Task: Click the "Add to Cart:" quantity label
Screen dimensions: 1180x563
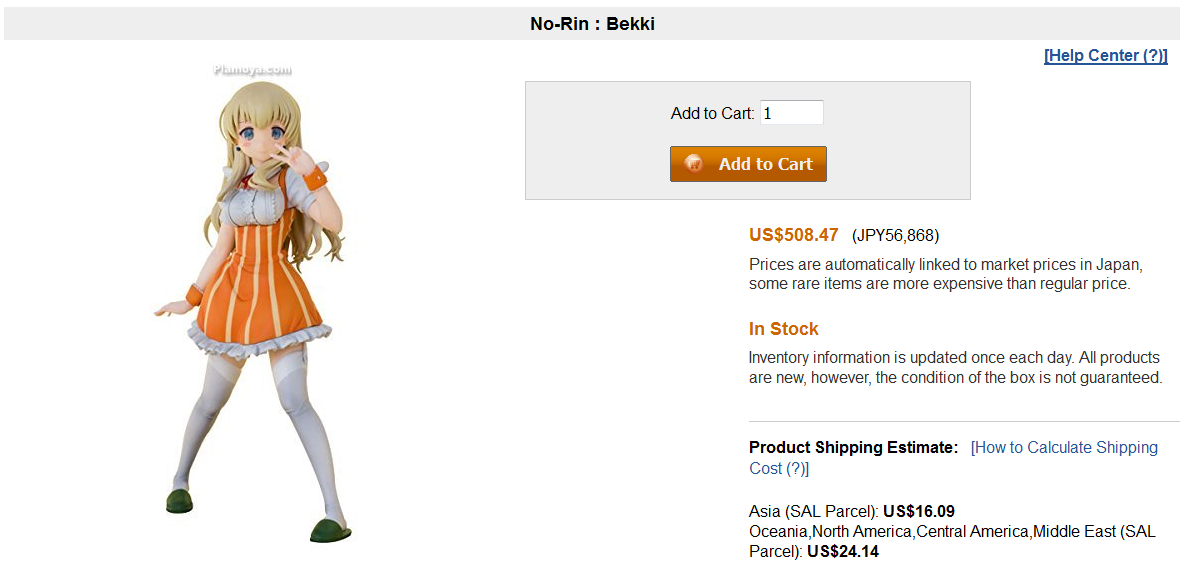Action: point(712,114)
